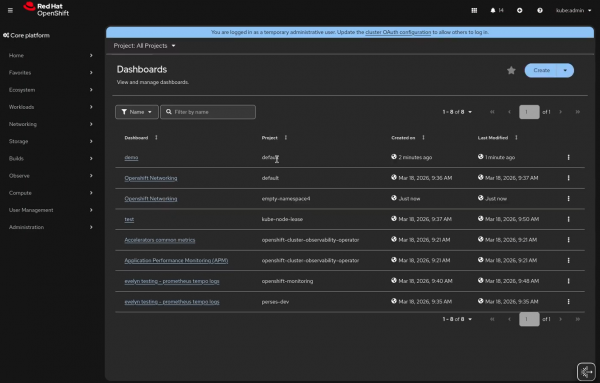Expand the Ecosystem navigation section
This screenshot has height=383, width=600.
[x=51, y=90]
